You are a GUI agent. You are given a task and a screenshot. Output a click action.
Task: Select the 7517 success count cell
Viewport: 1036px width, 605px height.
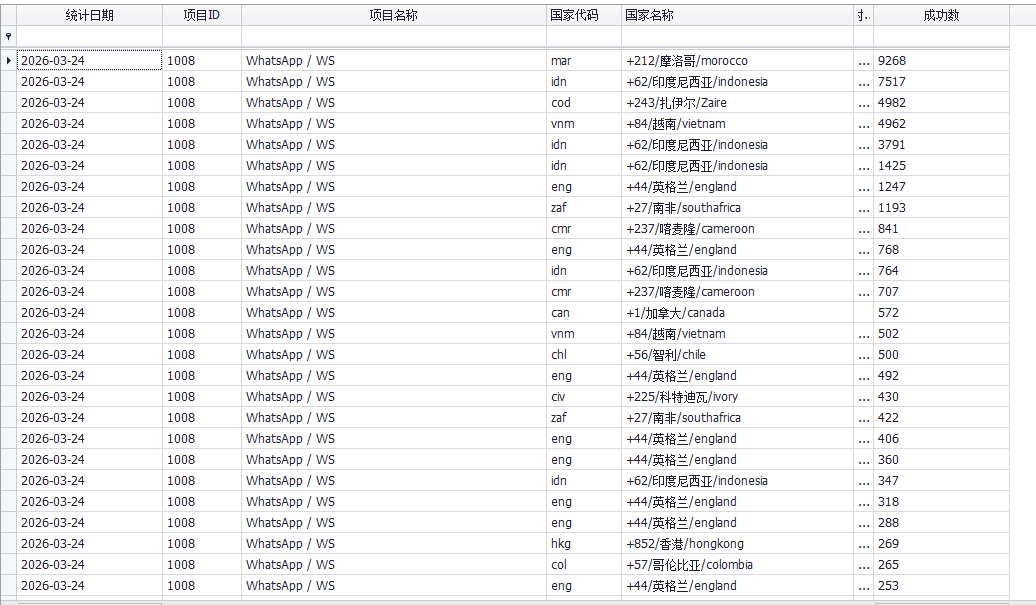[x=941, y=81]
